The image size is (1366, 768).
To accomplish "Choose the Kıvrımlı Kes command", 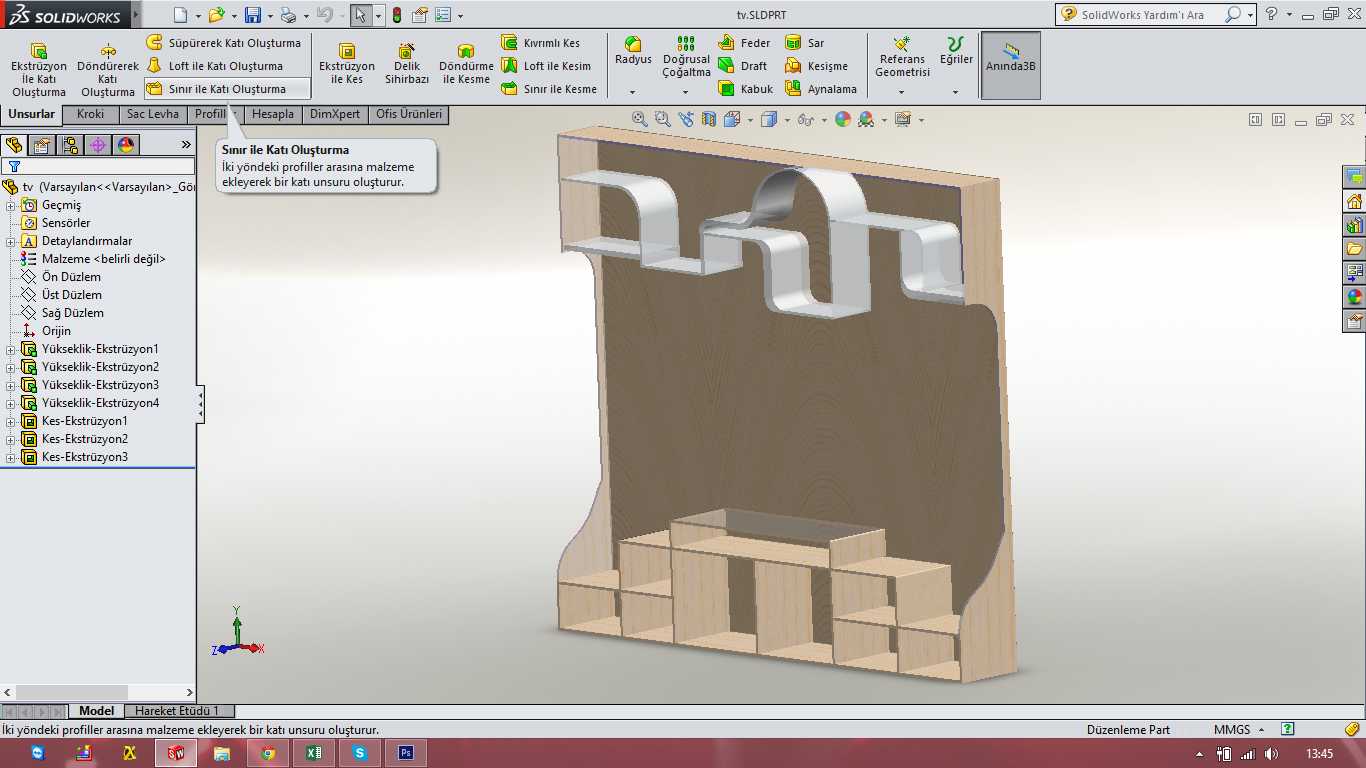I will (x=540, y=43).
